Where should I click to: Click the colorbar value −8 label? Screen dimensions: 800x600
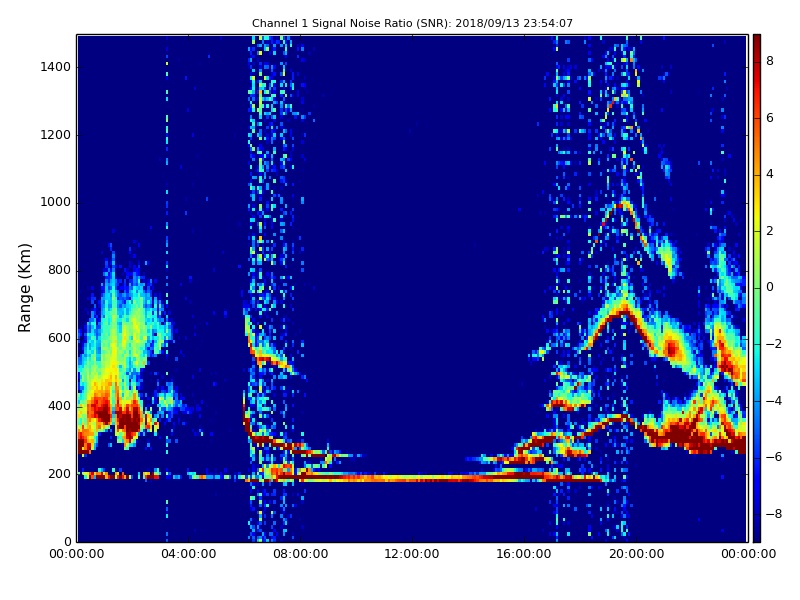(774, 514)
